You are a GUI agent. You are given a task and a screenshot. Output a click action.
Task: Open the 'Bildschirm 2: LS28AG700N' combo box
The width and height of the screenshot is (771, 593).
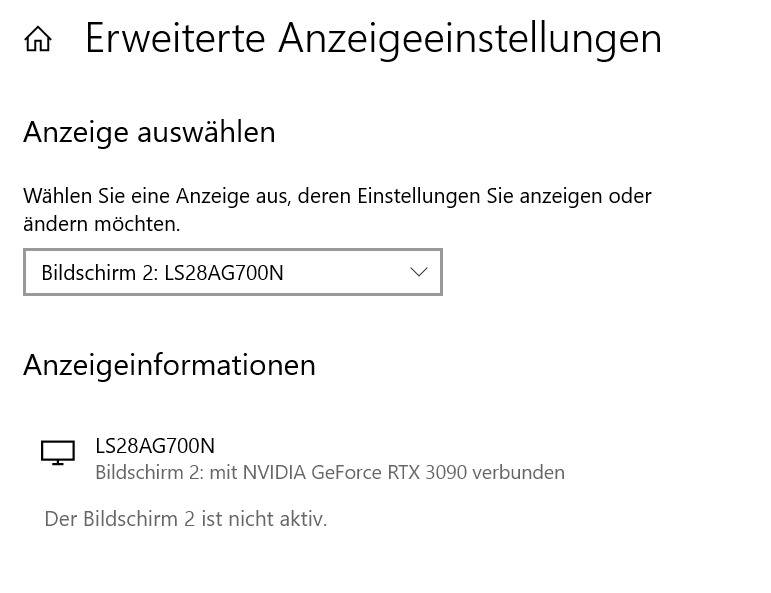232,272
